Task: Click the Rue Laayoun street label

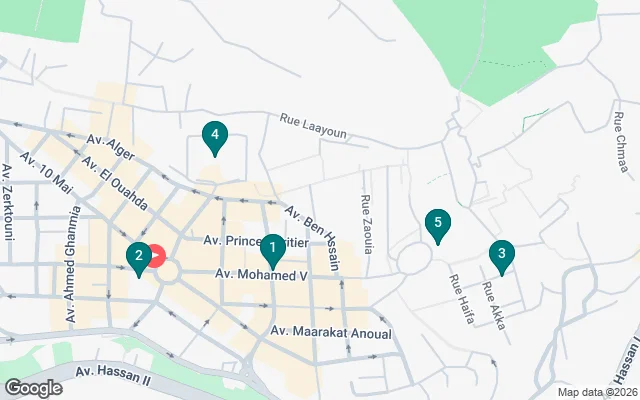Action: coord(313,126)
